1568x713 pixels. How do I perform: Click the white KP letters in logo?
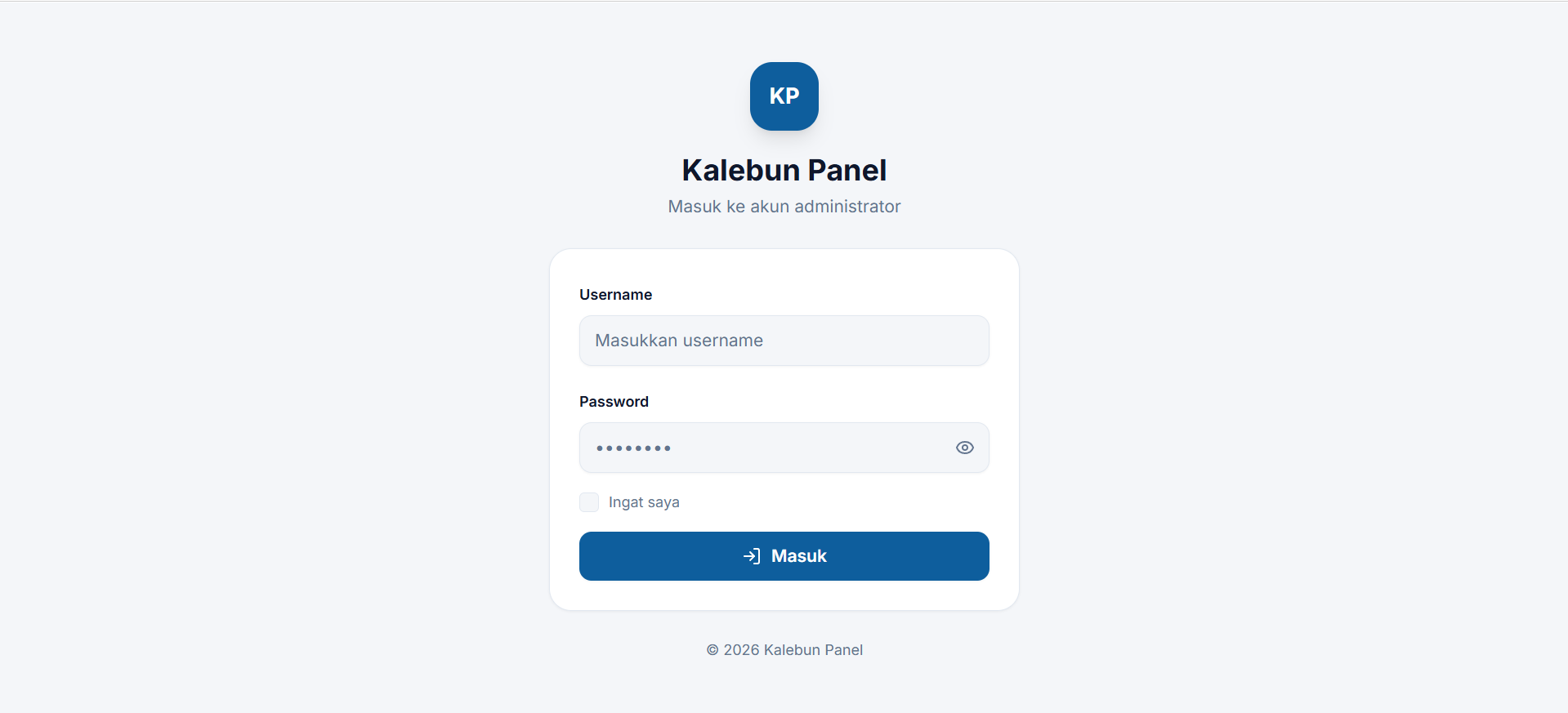tap(784, 96)
